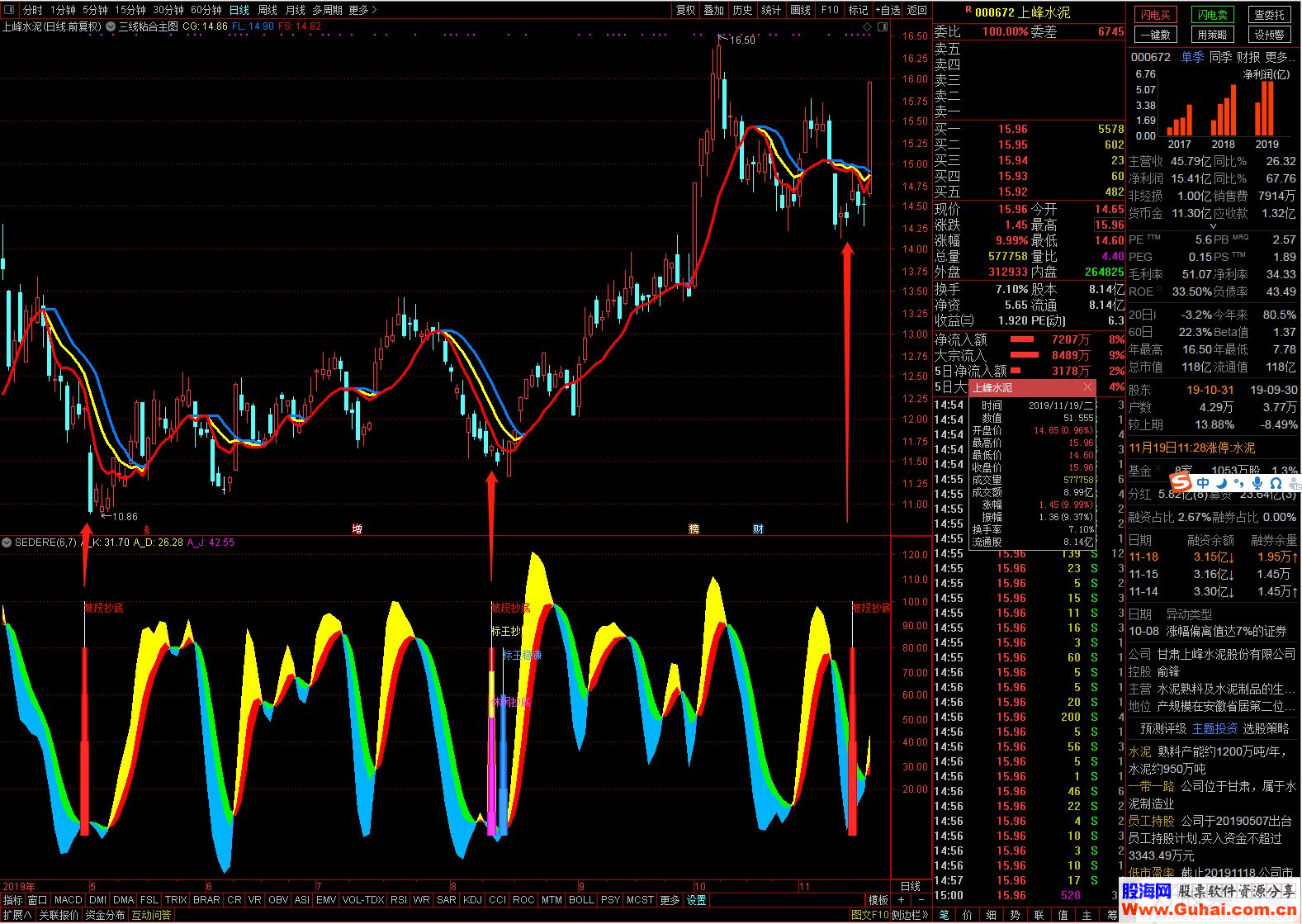Toggle the 标记 mark option

tap(858, 10)
